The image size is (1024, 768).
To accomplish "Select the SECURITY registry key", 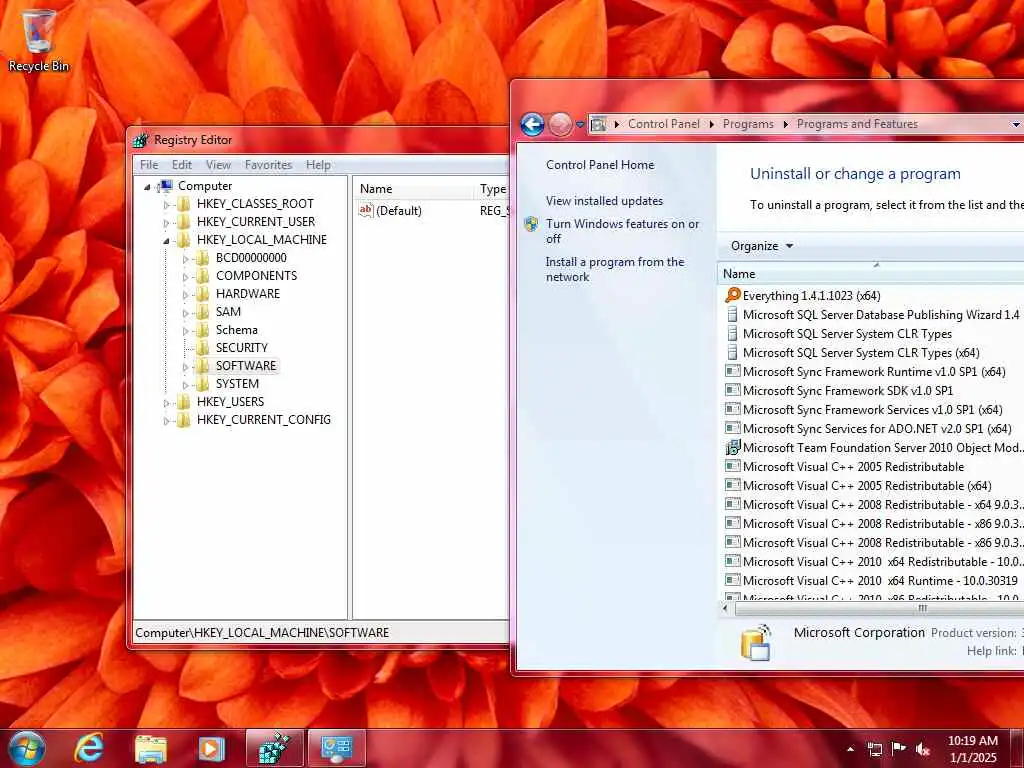I will tap(242, 348).
